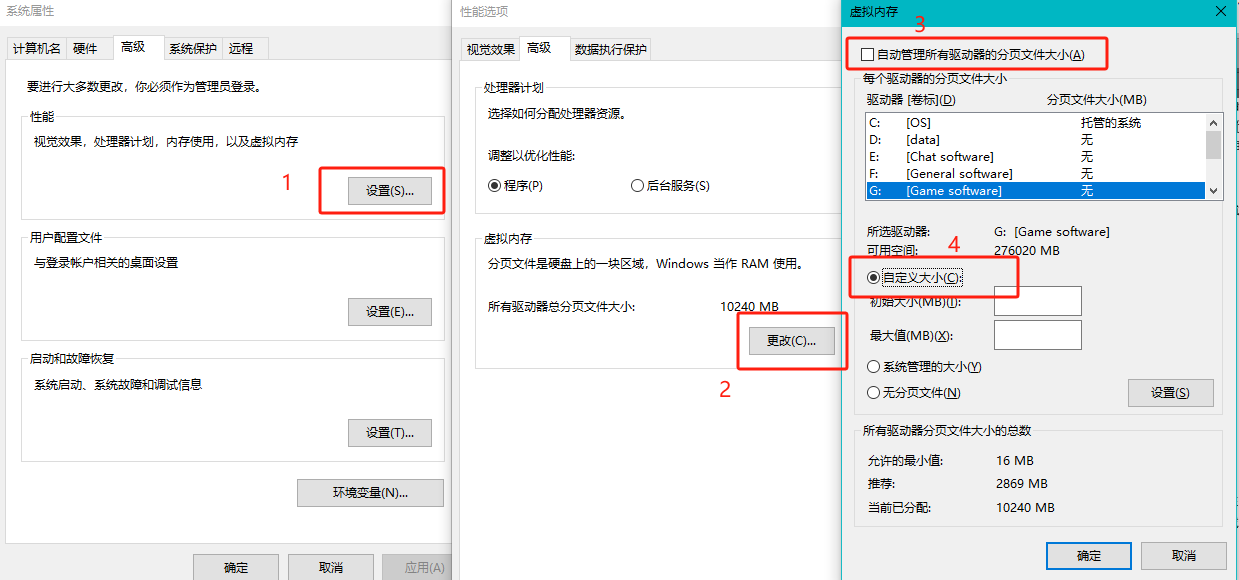Choose 程序 processor scheduling option

coord(494,186)
